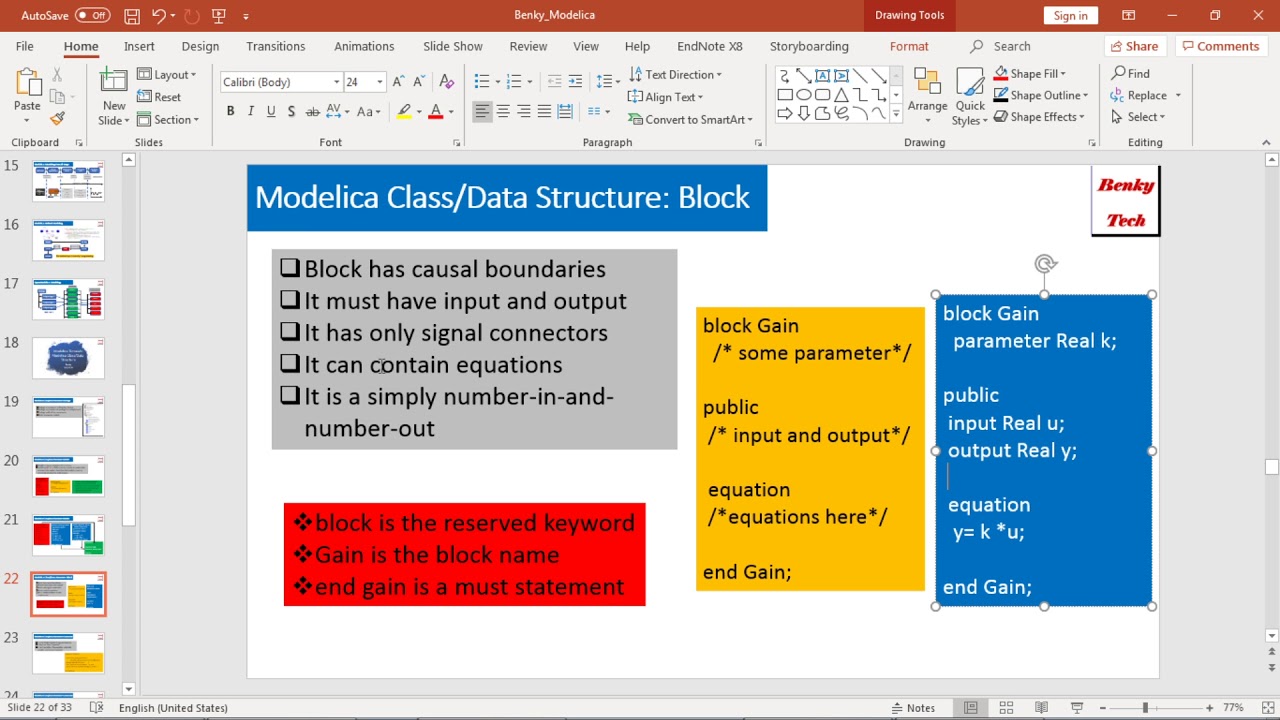Click the Cut scissors icon
This screenshot has width=1280, height=720.
[x=57, y=75]
